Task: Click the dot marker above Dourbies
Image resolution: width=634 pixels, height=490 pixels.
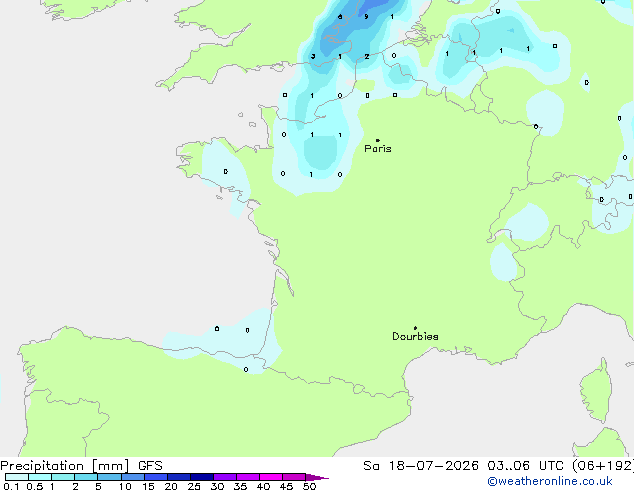Action: point(415,328)
